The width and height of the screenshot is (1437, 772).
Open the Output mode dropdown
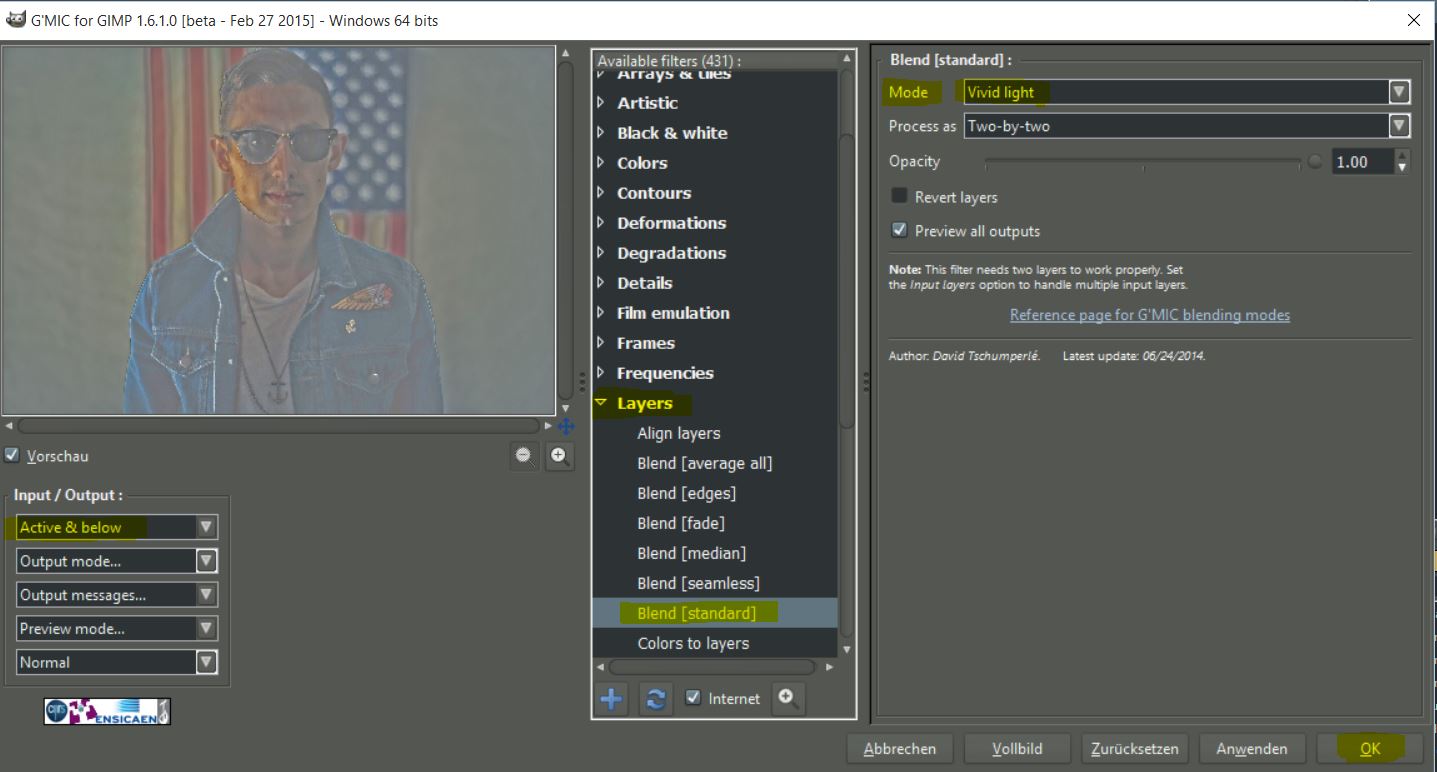(117, 561)
